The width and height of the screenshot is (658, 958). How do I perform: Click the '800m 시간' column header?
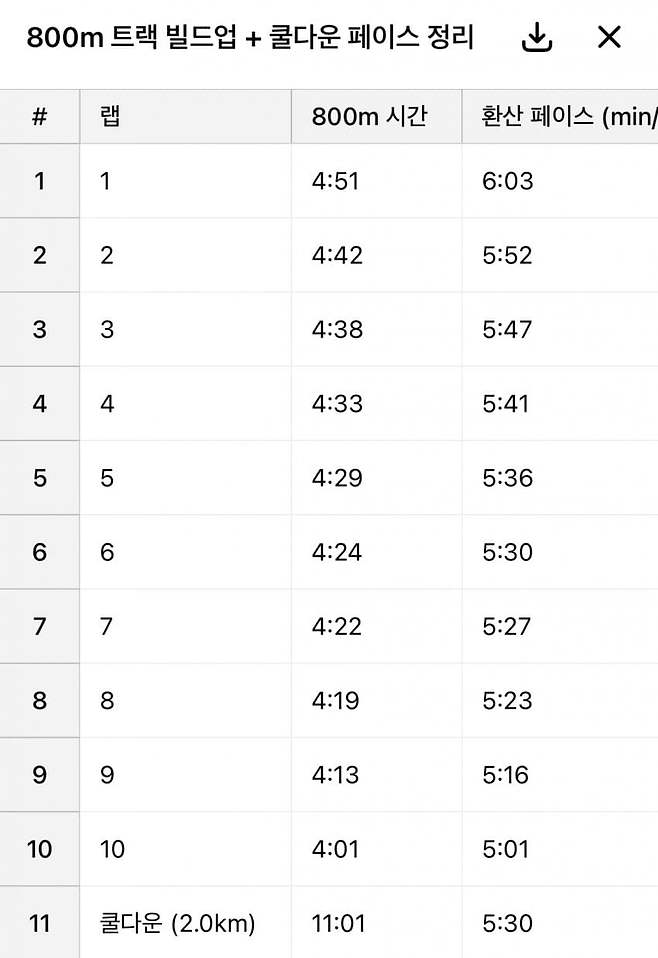pyautogui.click(x=376, y=117)
